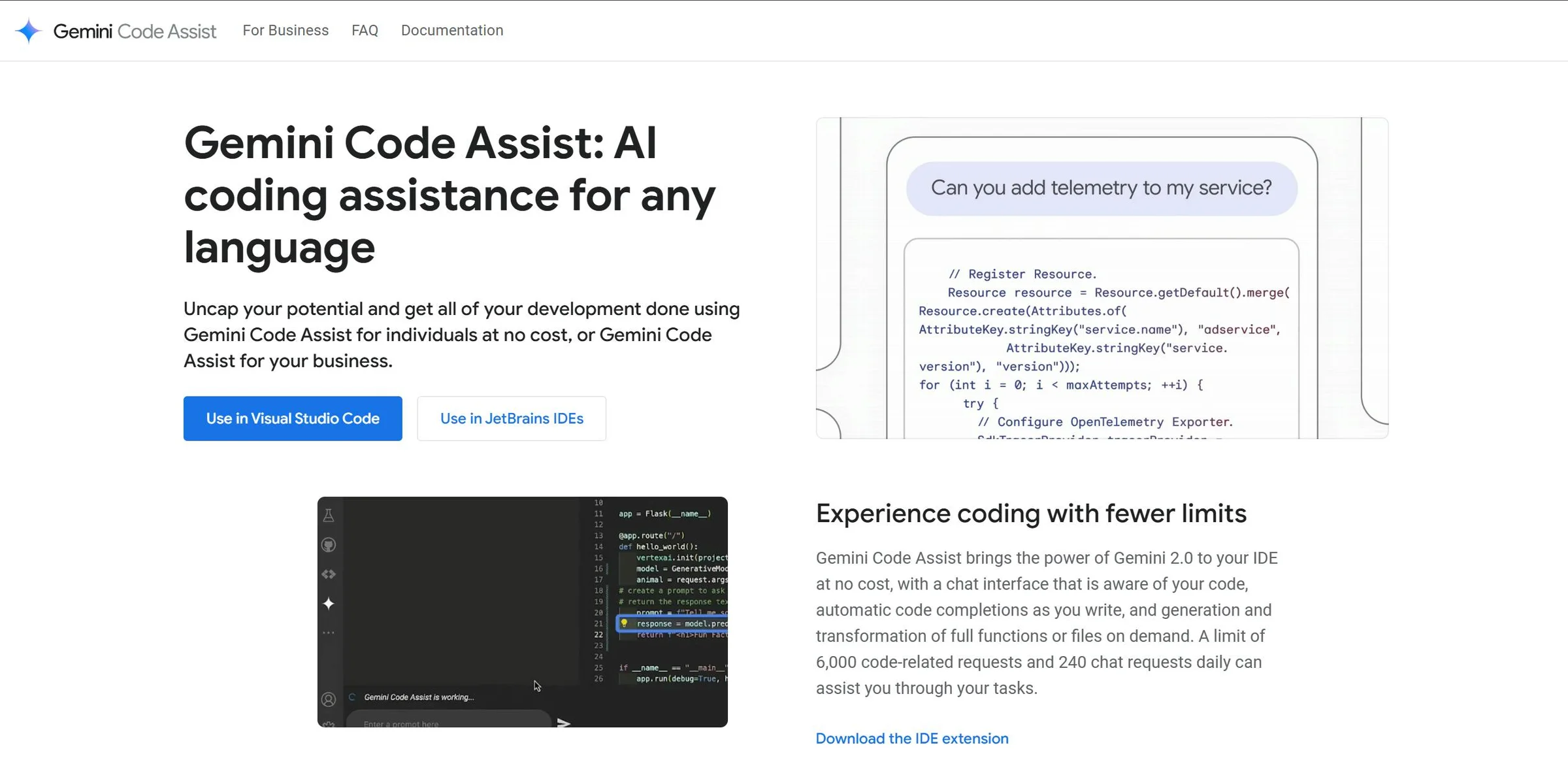This screenshot has height=777, width=1568.
Task: Click Use in Visual Studio Code button
Action: point(293,418)
